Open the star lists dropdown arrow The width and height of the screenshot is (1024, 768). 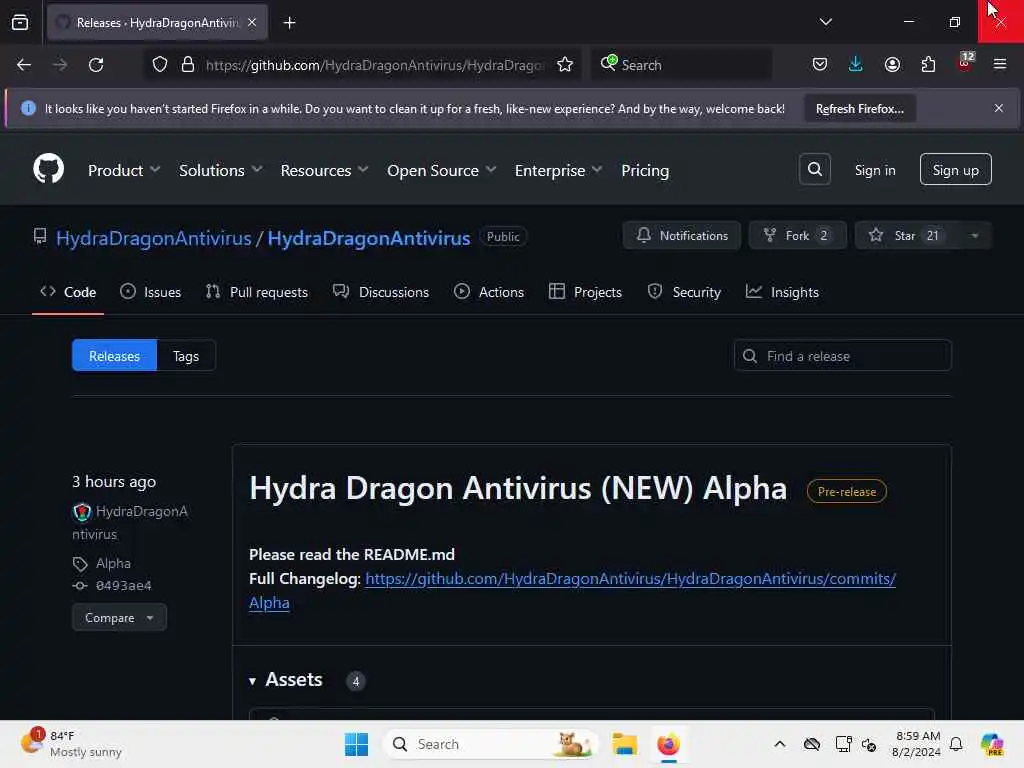[974, 236]
